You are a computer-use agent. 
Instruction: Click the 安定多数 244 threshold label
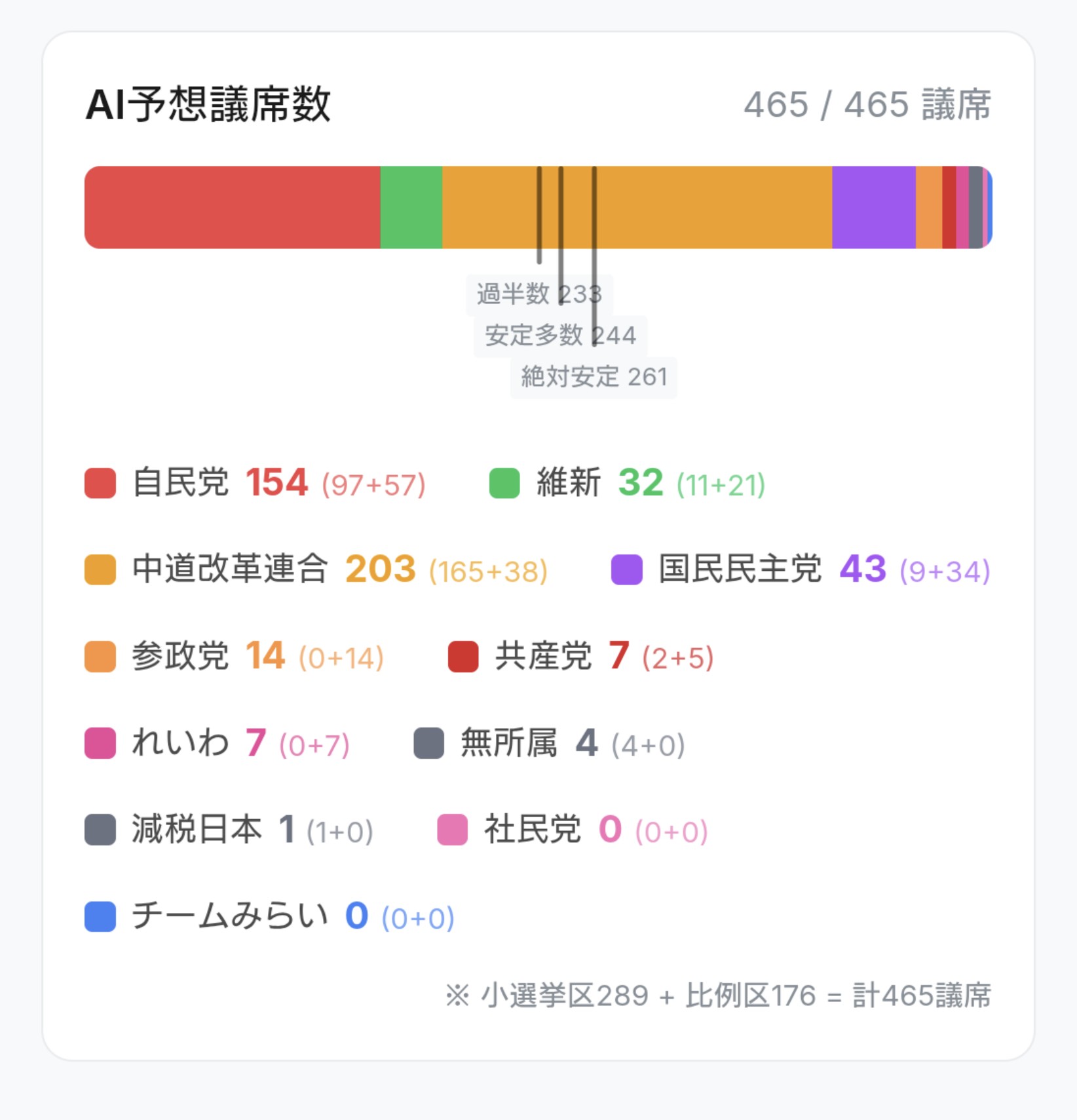[560, 336]
